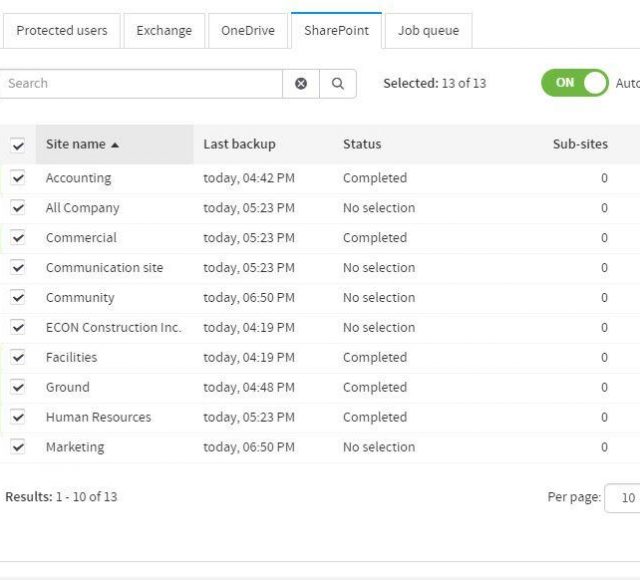
Task: Click No selection status for All Company
Action: [379, 208]
